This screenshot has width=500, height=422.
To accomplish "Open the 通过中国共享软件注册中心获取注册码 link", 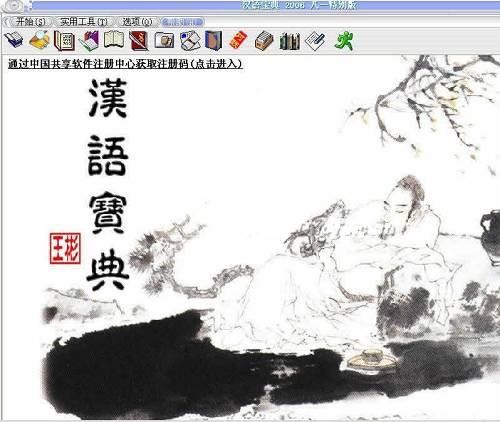I will pos(125,64).
